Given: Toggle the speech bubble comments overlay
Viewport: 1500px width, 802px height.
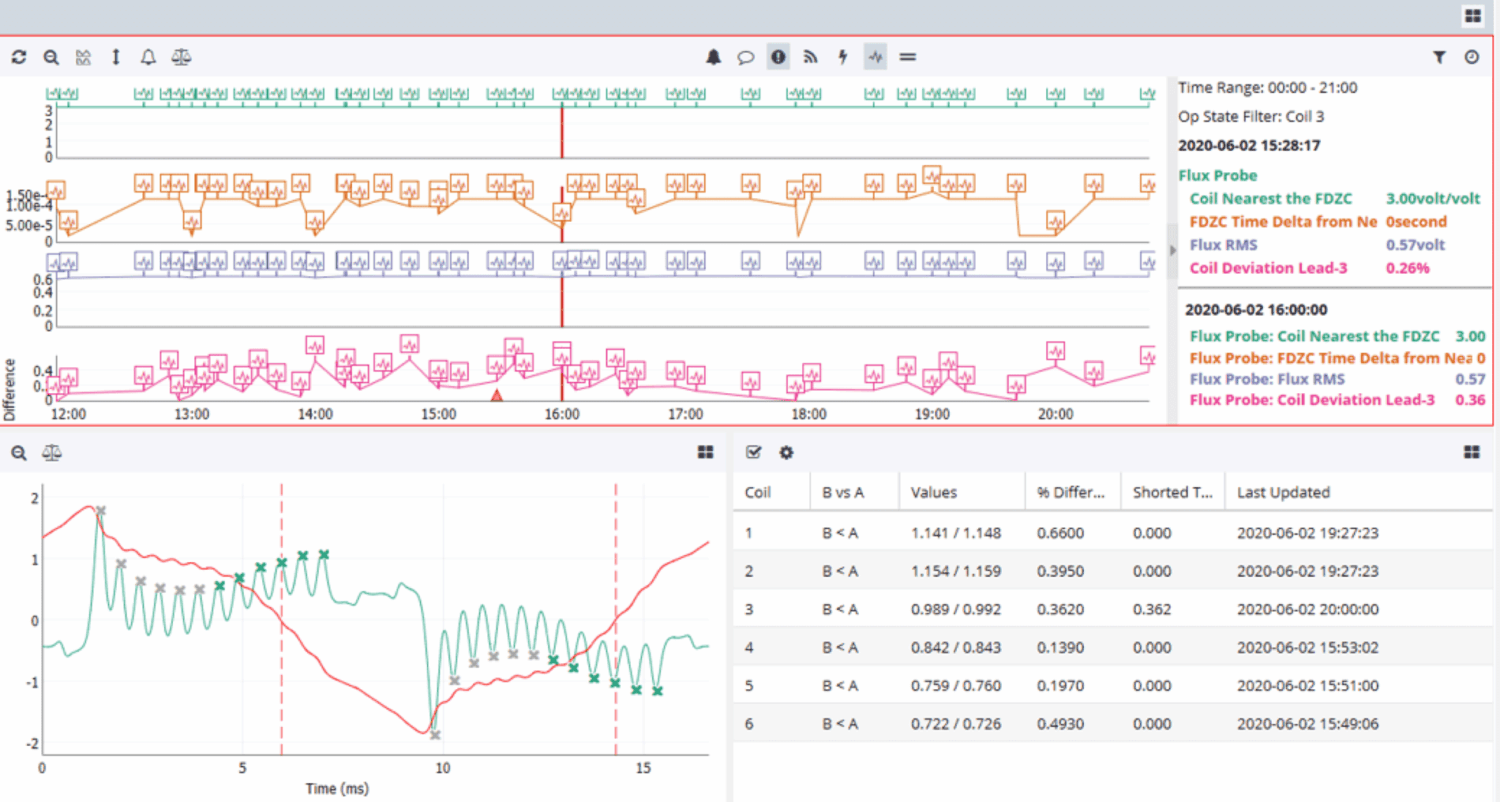Looking at the screenshot, I should click(x=745, y=57).
